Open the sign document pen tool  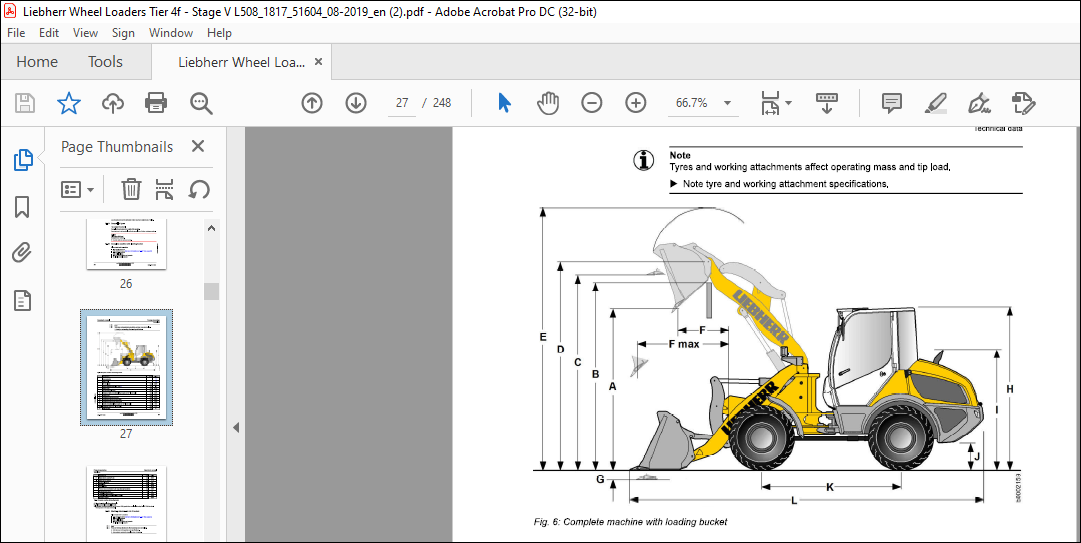pos(979,103)
